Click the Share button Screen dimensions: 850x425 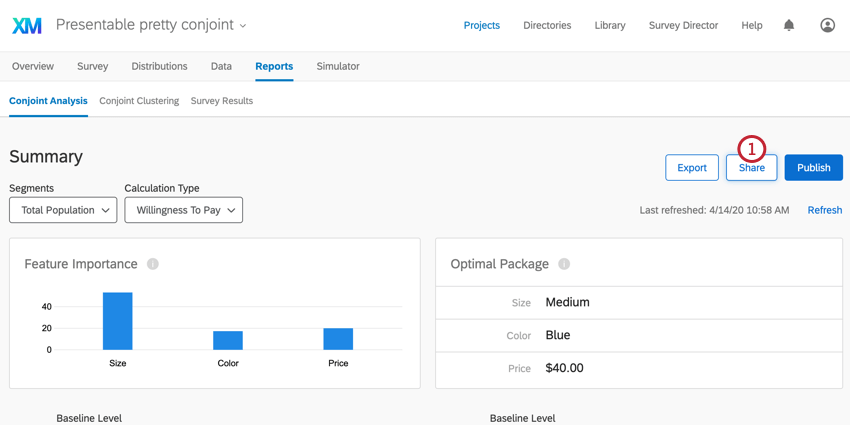pyautogui.click(x=751, y=168)
